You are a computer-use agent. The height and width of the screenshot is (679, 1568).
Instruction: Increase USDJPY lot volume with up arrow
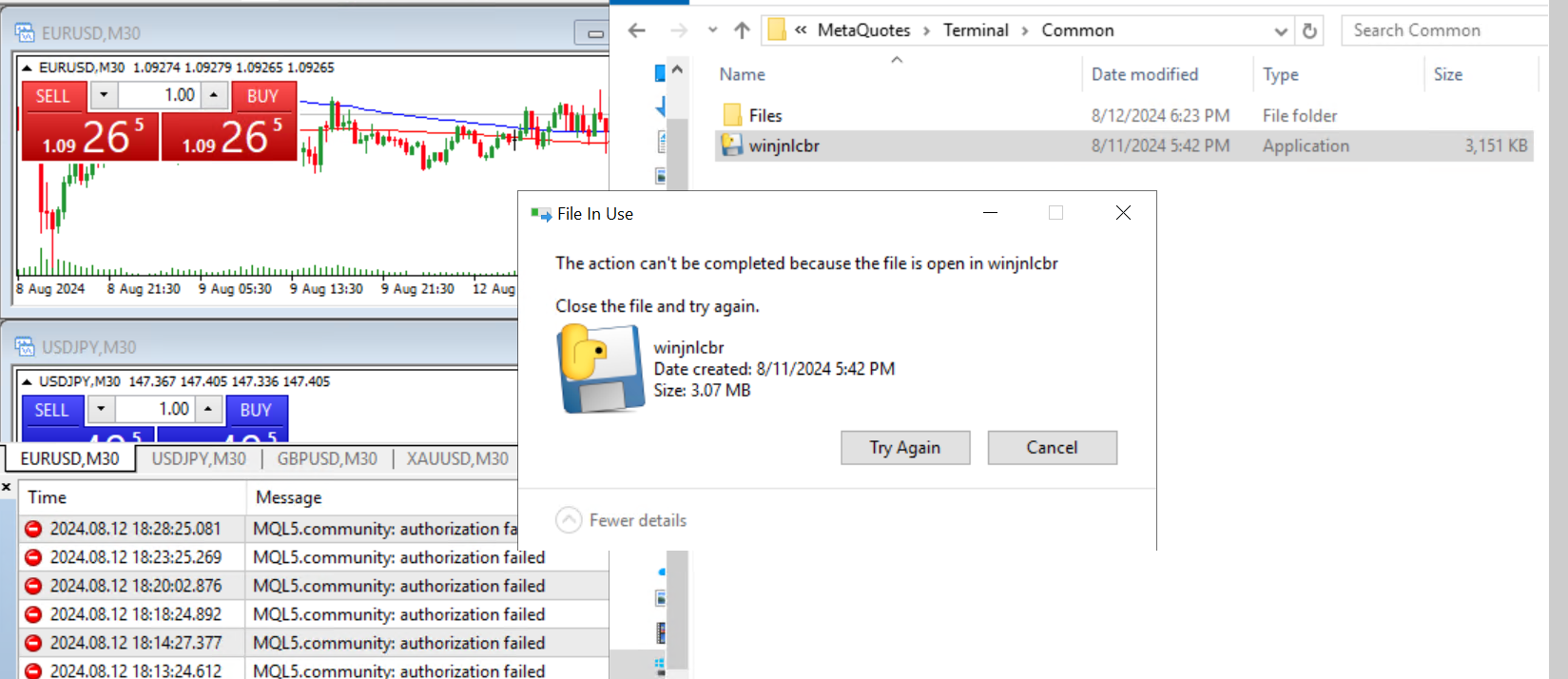pyautogui.click(x=209, y=409)
